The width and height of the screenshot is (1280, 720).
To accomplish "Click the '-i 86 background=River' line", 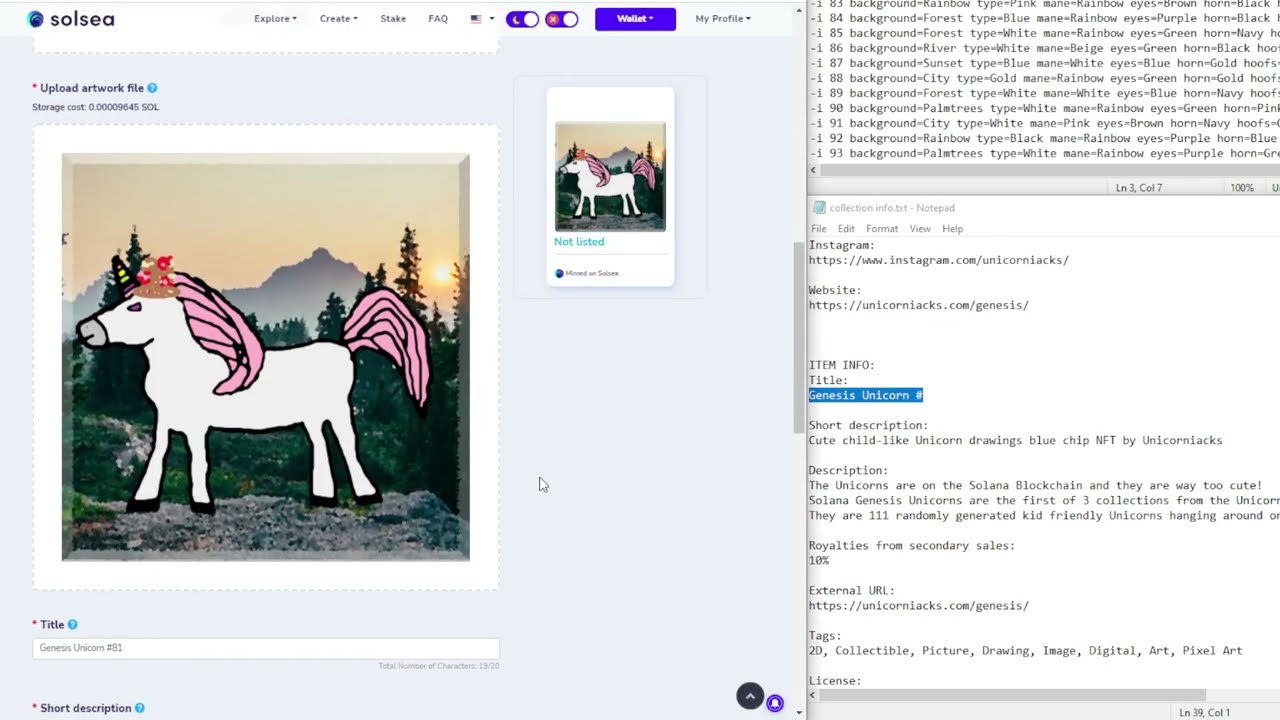I will [1044, 48].
